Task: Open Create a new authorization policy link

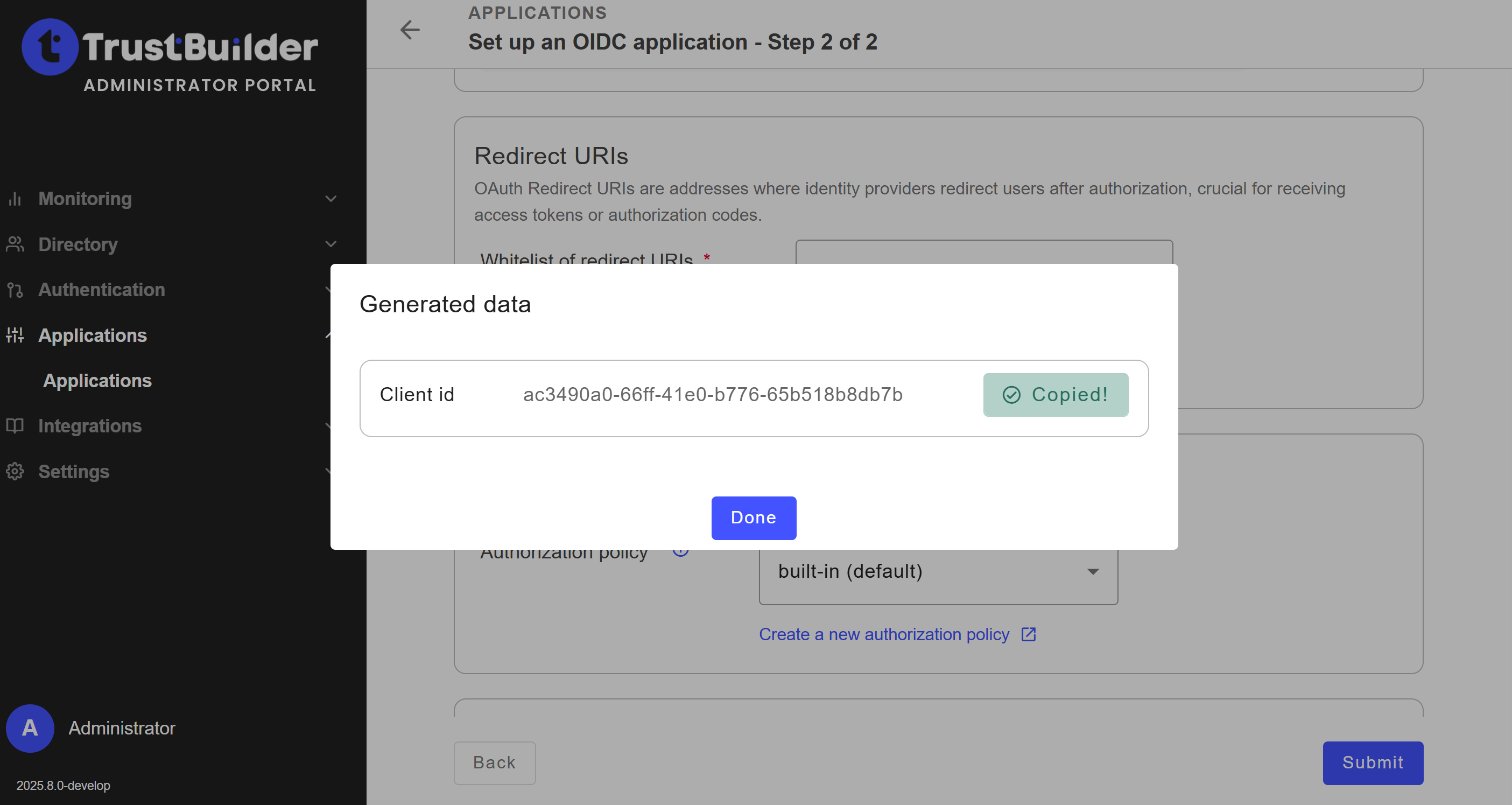Action: (x=884, y=634)
